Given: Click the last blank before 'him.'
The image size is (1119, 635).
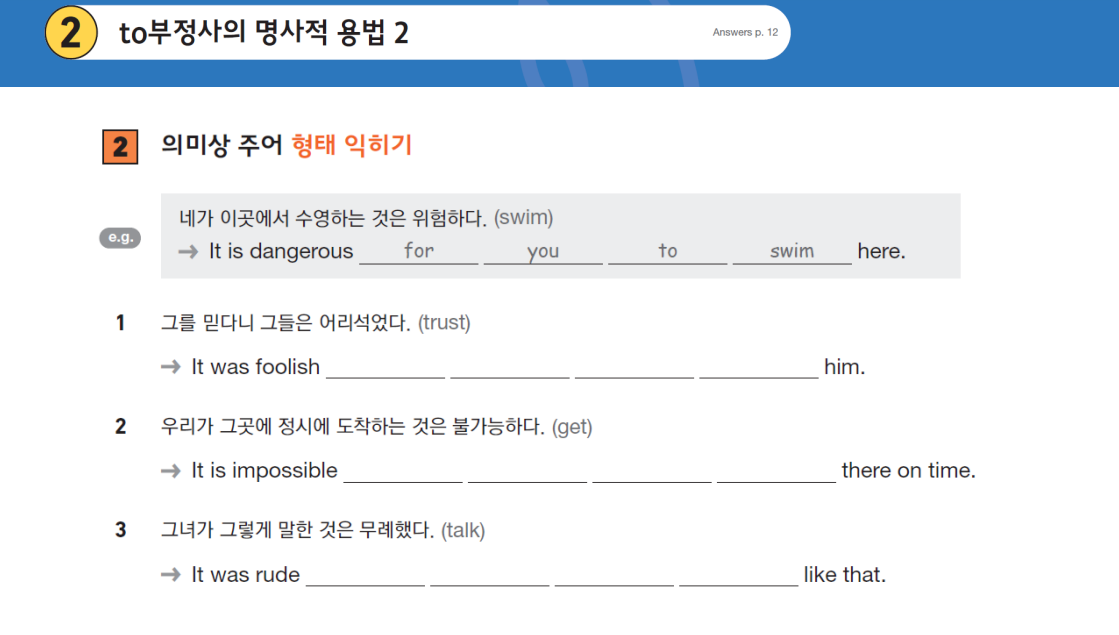Looking at the screenshot, I should pos(759,368).
